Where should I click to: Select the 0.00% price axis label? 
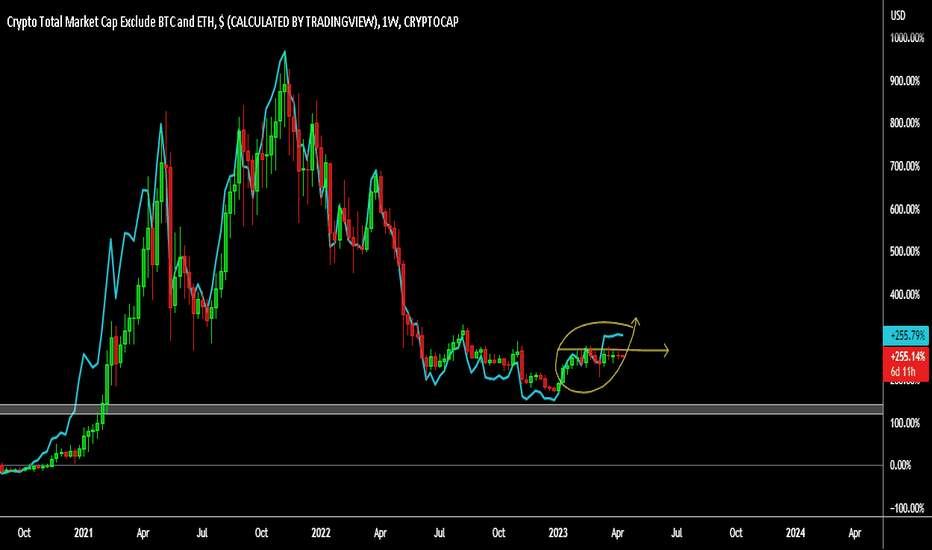tap(900, 465)
